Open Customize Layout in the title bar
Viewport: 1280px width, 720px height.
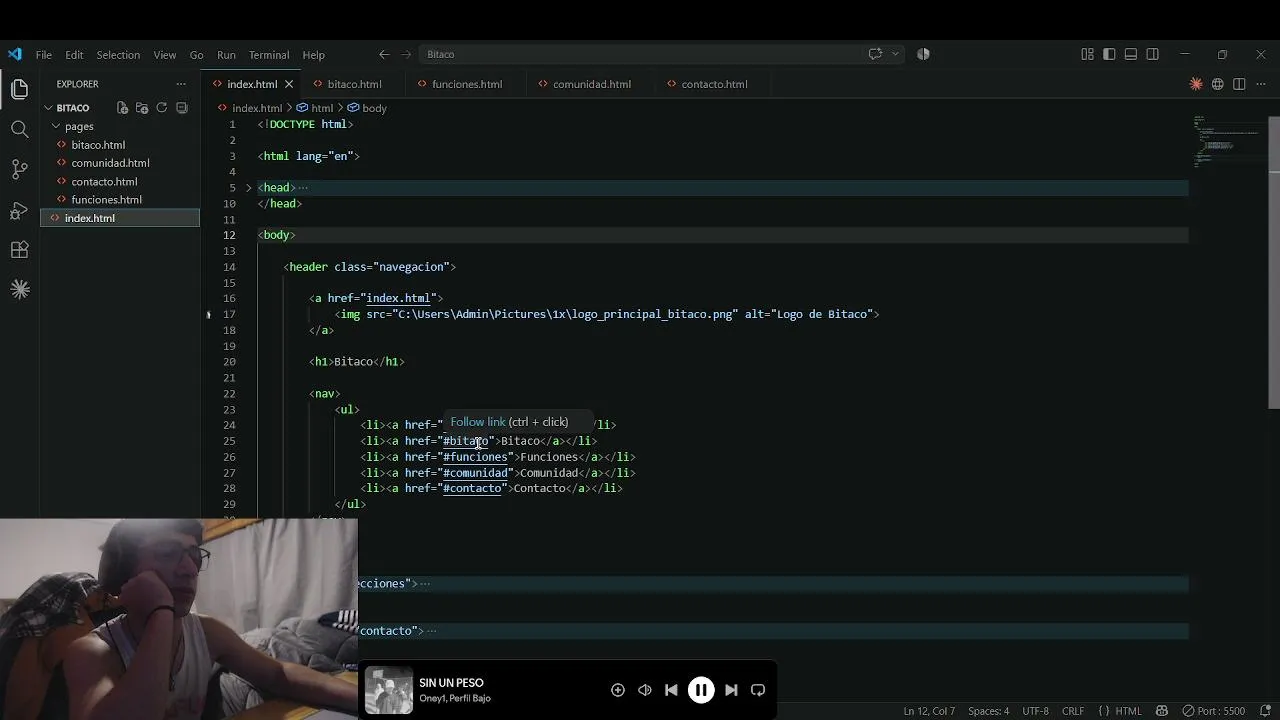tap(1087, 54)
